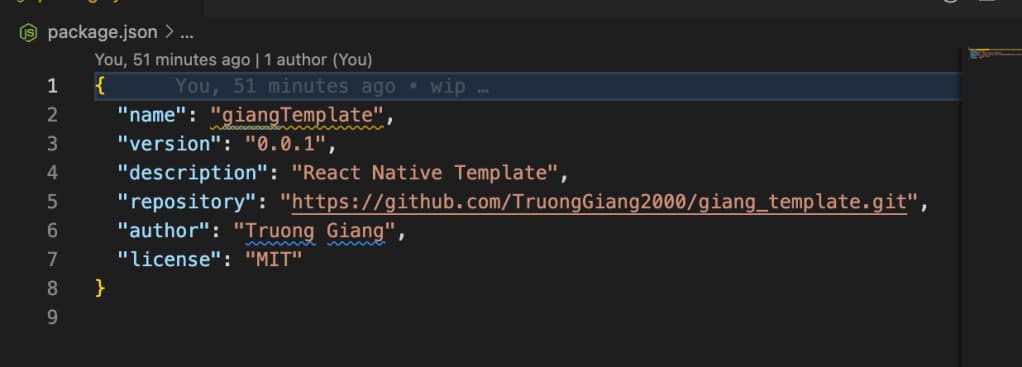Open the "You, 51 minutes ago" CodeLens
This screenshot has height=367, width=1022.
click(x=172, y=60)
